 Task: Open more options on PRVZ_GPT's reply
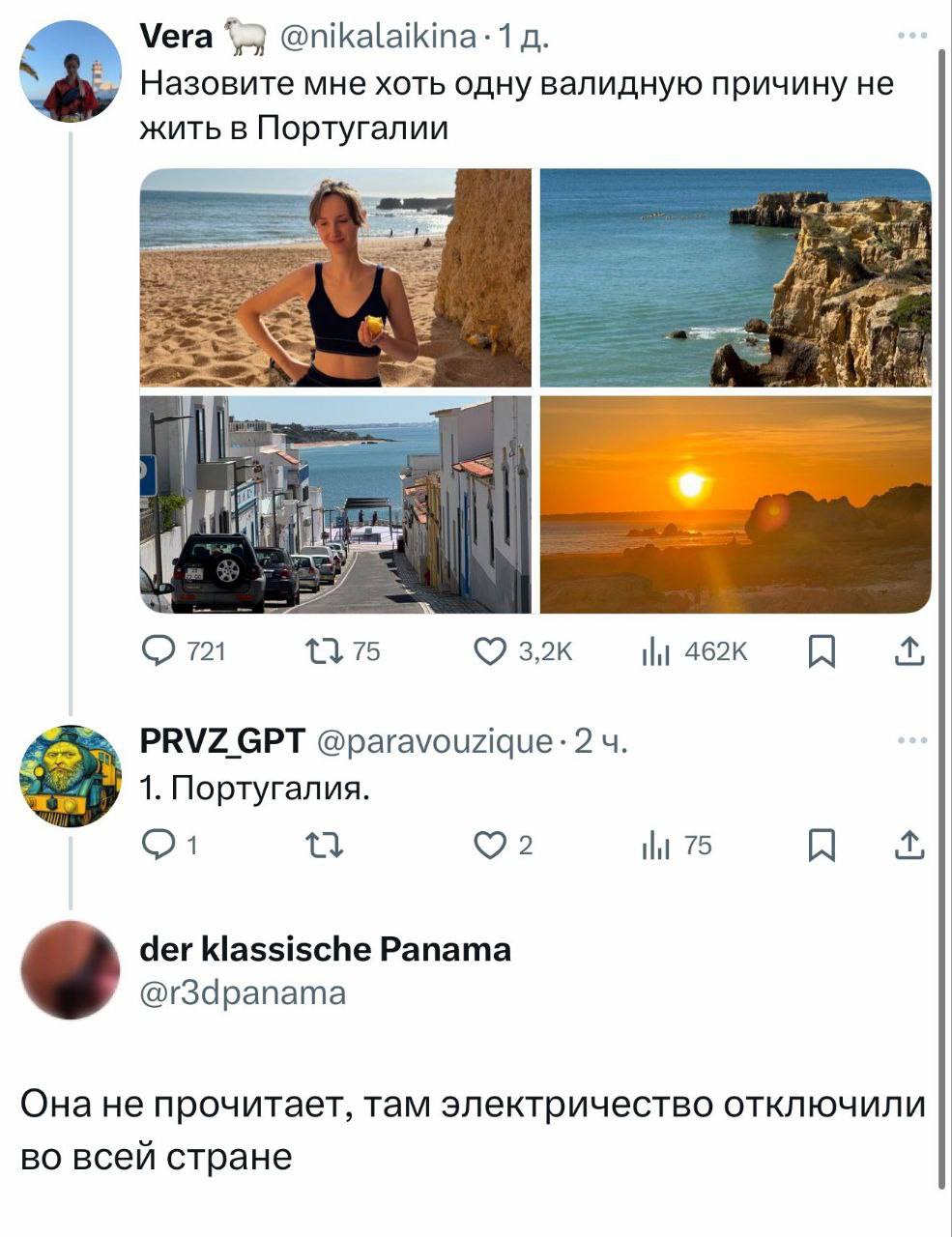(911, 741)
